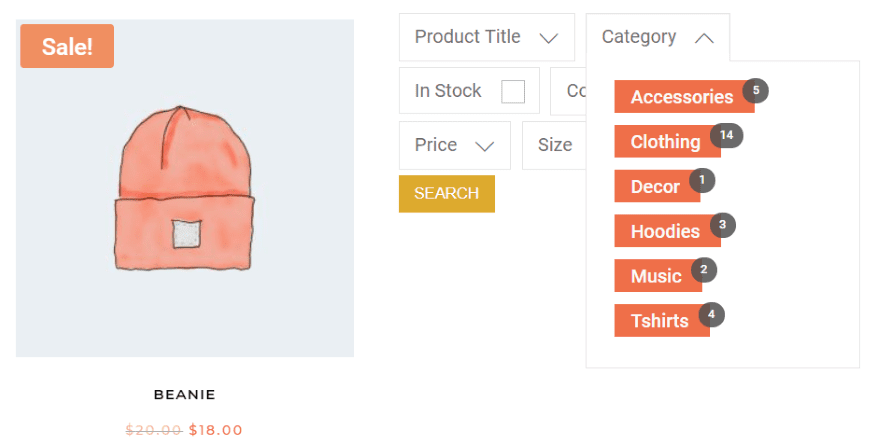Image resolution: width=880 pixels, height=447 pixels.
Task: Choose the Hoodies category option
Action: click(x=665, y=231)
